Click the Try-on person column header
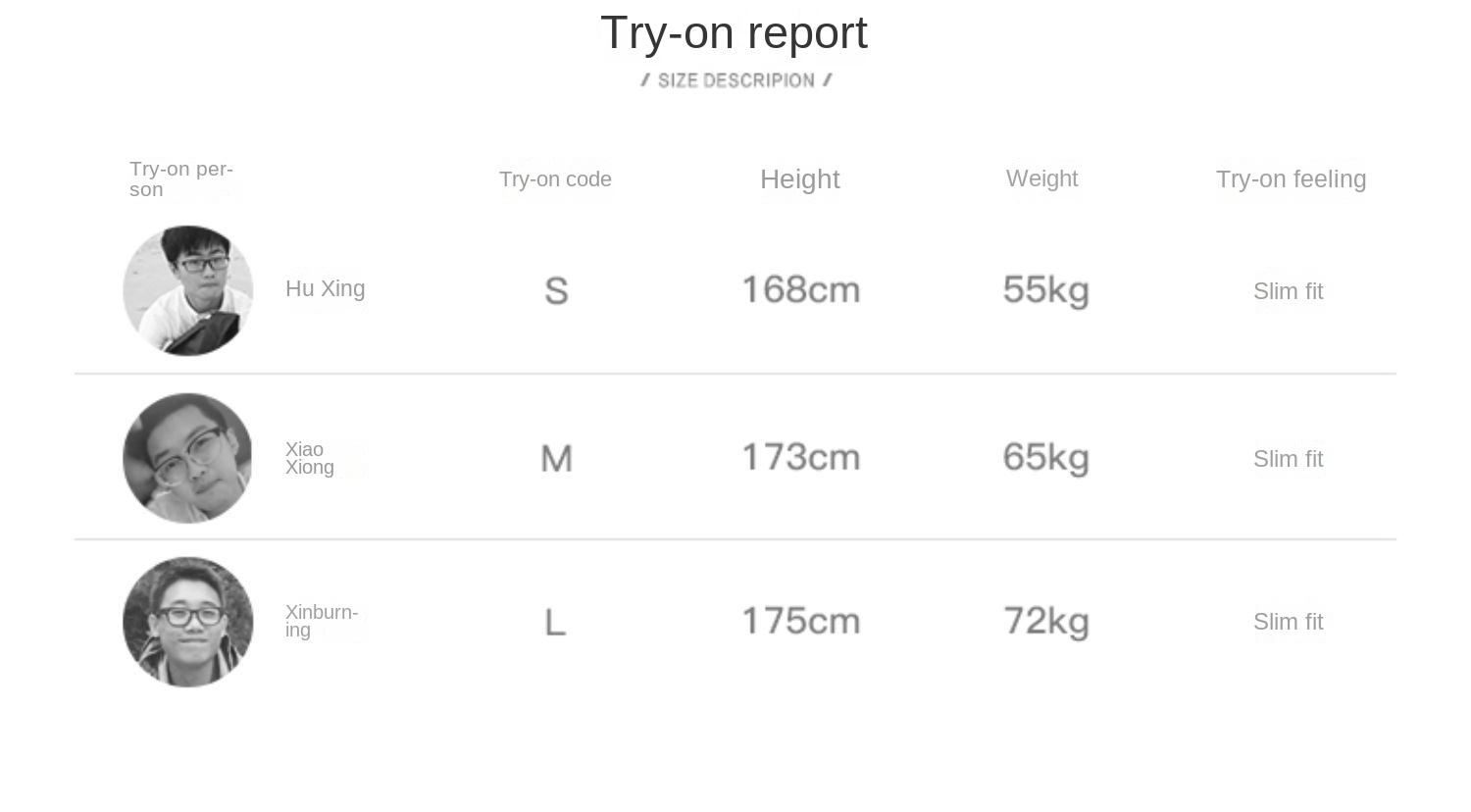 click(x=180, y=178)
